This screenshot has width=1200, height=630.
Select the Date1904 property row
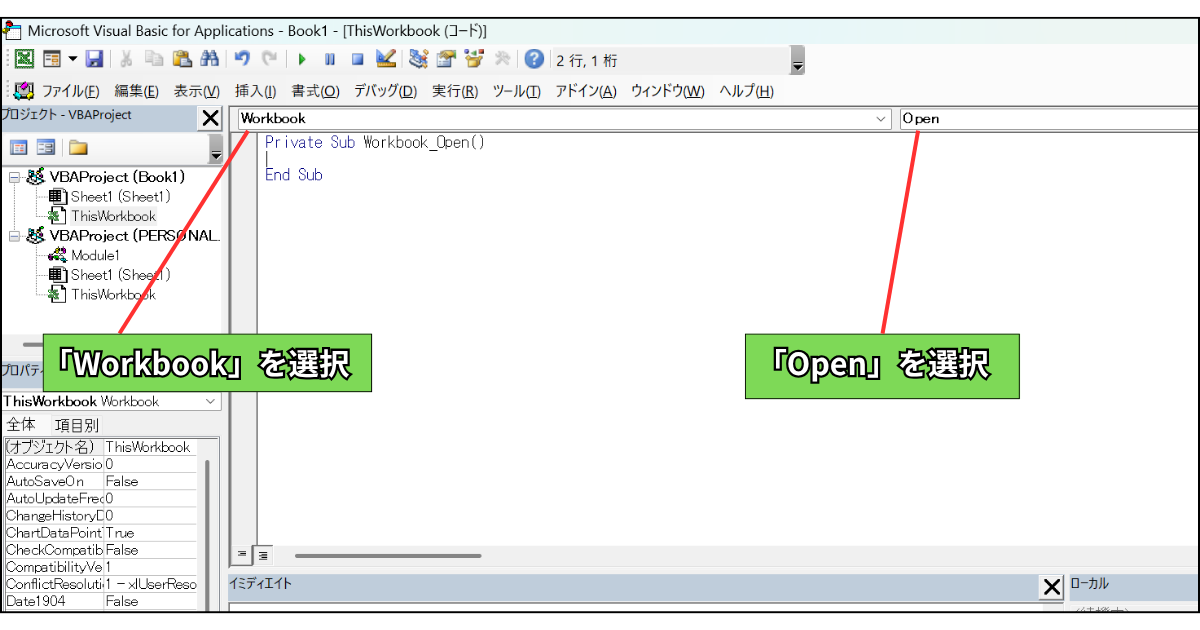pyautogui.click(x=100, y=601)
